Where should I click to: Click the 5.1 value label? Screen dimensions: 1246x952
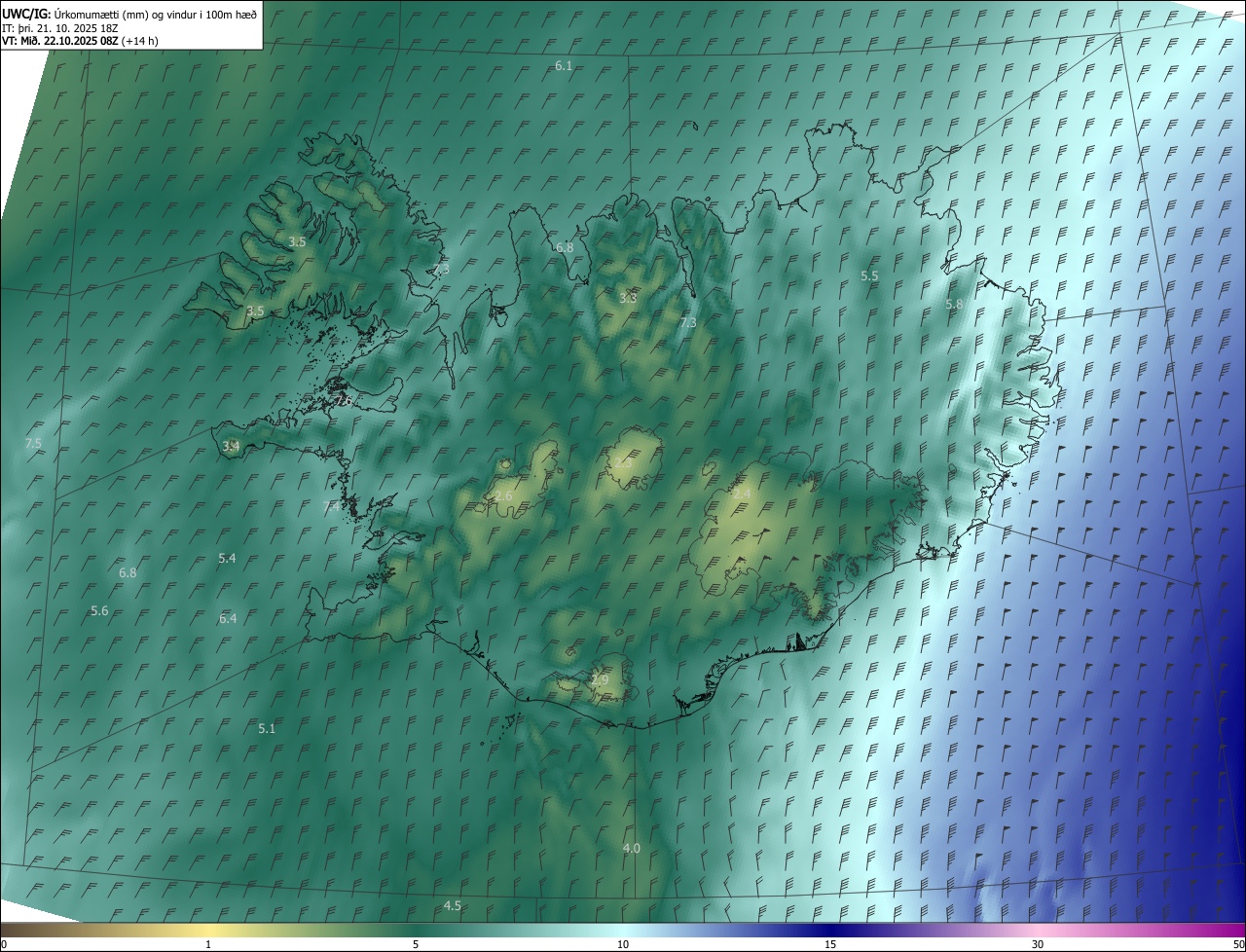pos(267,728)
